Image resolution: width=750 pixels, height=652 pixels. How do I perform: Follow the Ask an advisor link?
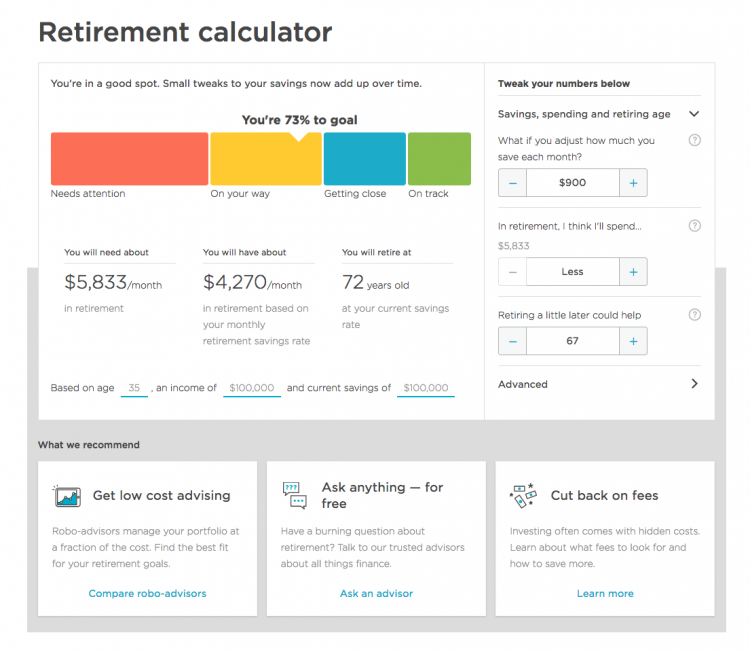376,593
